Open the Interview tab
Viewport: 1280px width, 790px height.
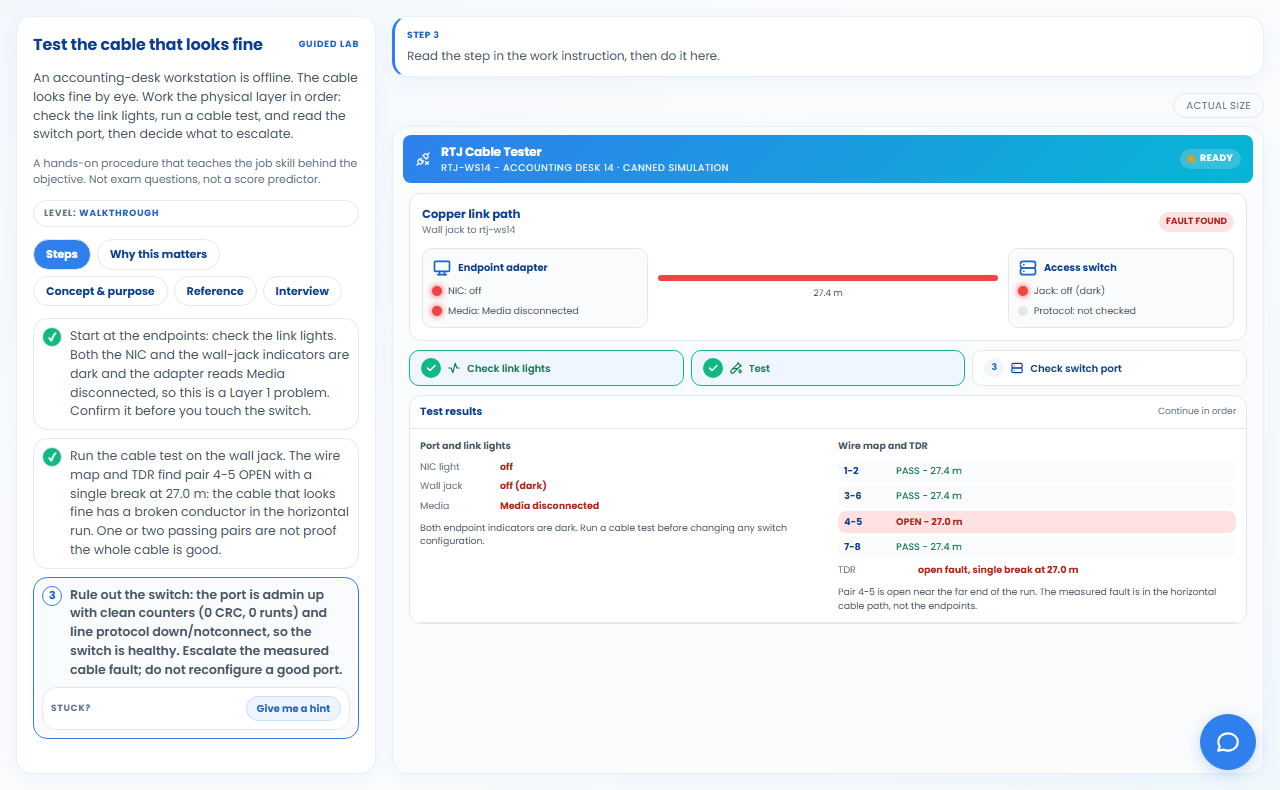point(302,291)
